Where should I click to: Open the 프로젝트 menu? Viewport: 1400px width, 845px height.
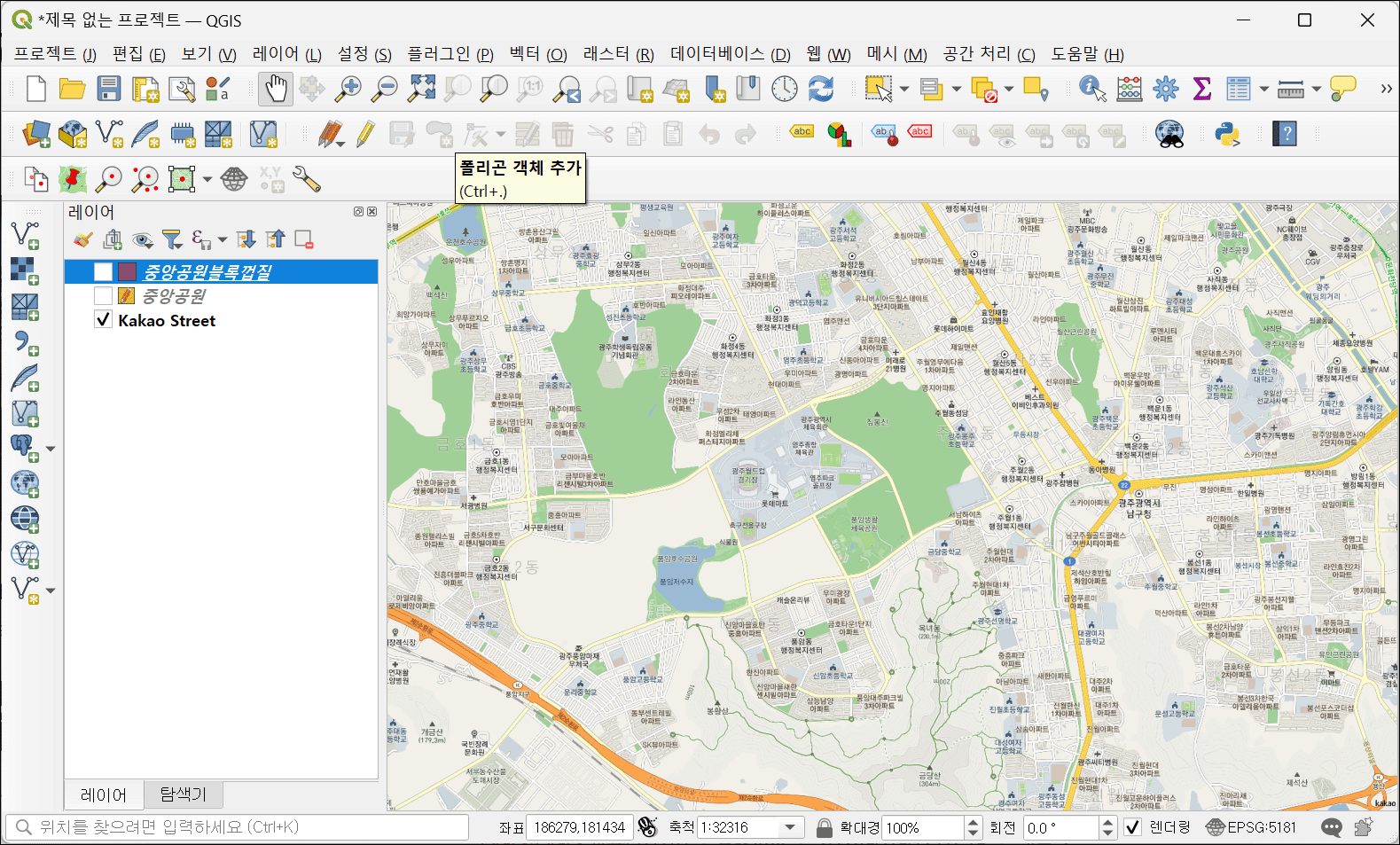coord(55,54)
